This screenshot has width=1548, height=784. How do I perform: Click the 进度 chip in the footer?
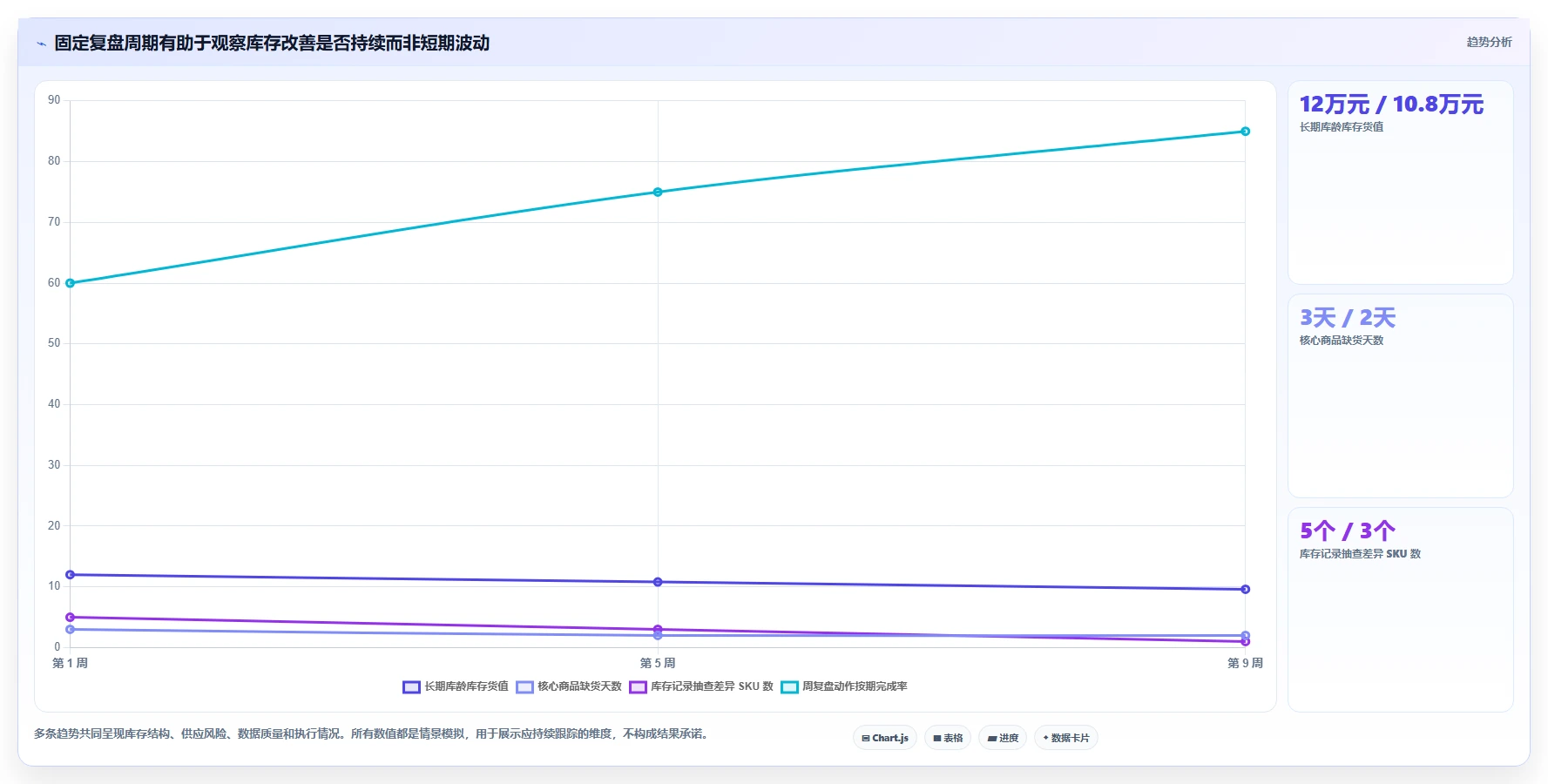click(x=1003, y=738)
